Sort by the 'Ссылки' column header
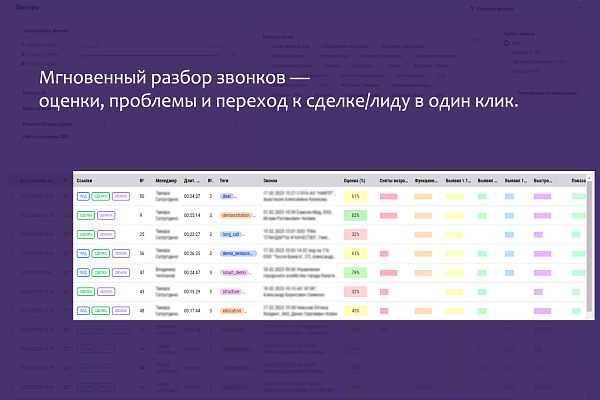 point(84,181)
